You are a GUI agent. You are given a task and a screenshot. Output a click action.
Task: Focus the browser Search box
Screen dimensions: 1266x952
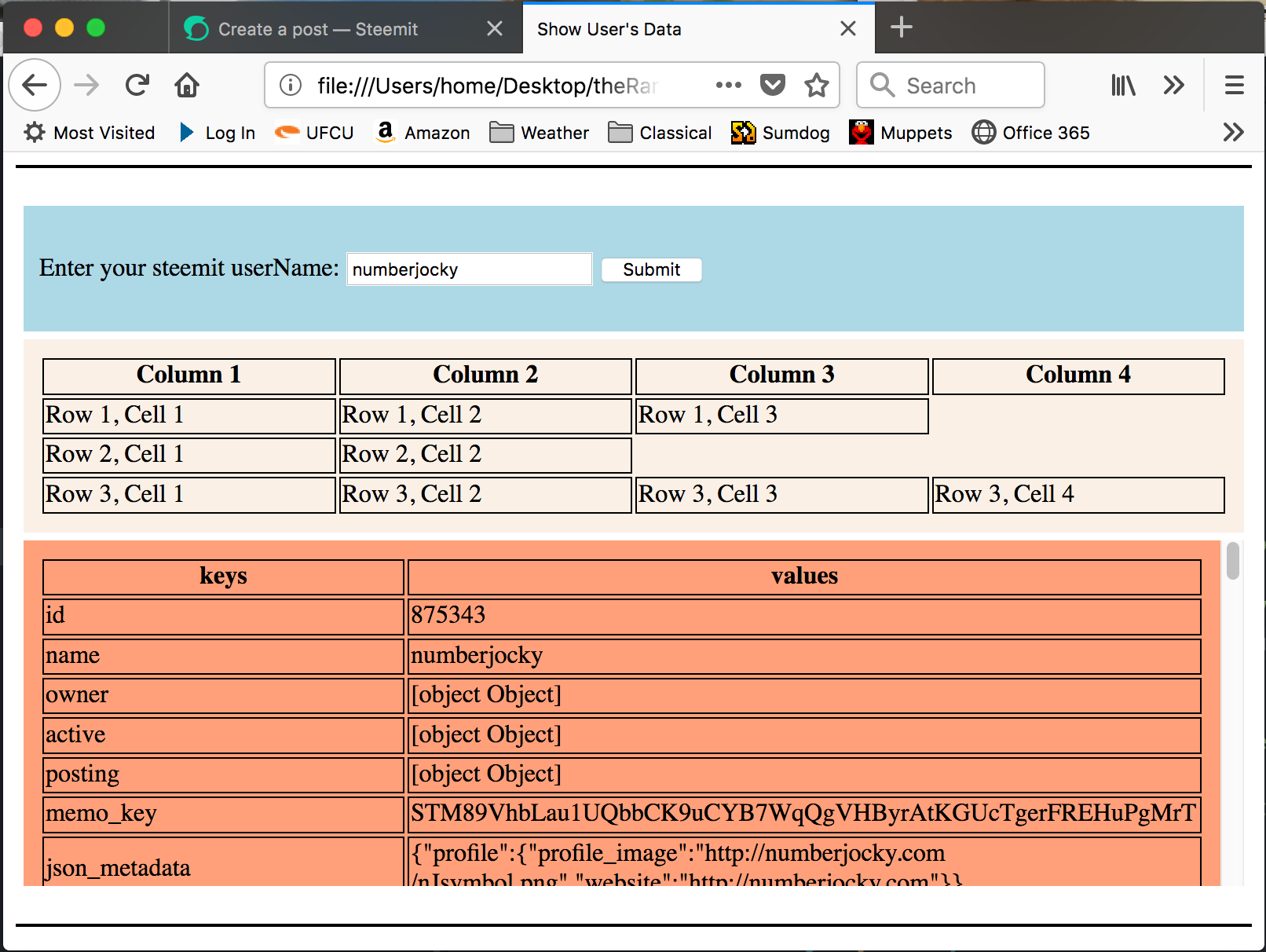950,85
